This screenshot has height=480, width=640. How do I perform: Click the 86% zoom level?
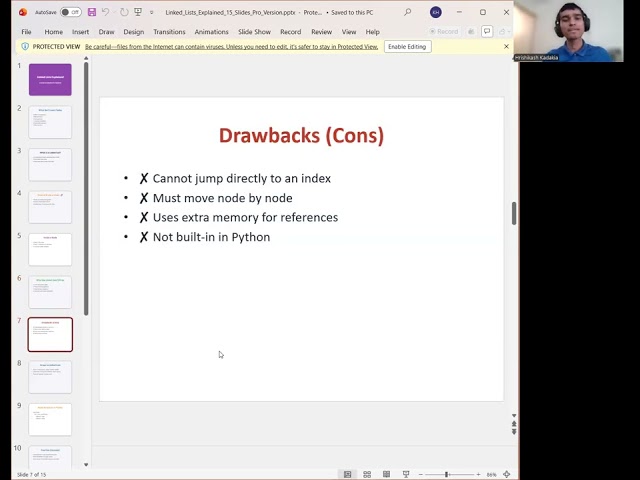click(x=491, y=475)
